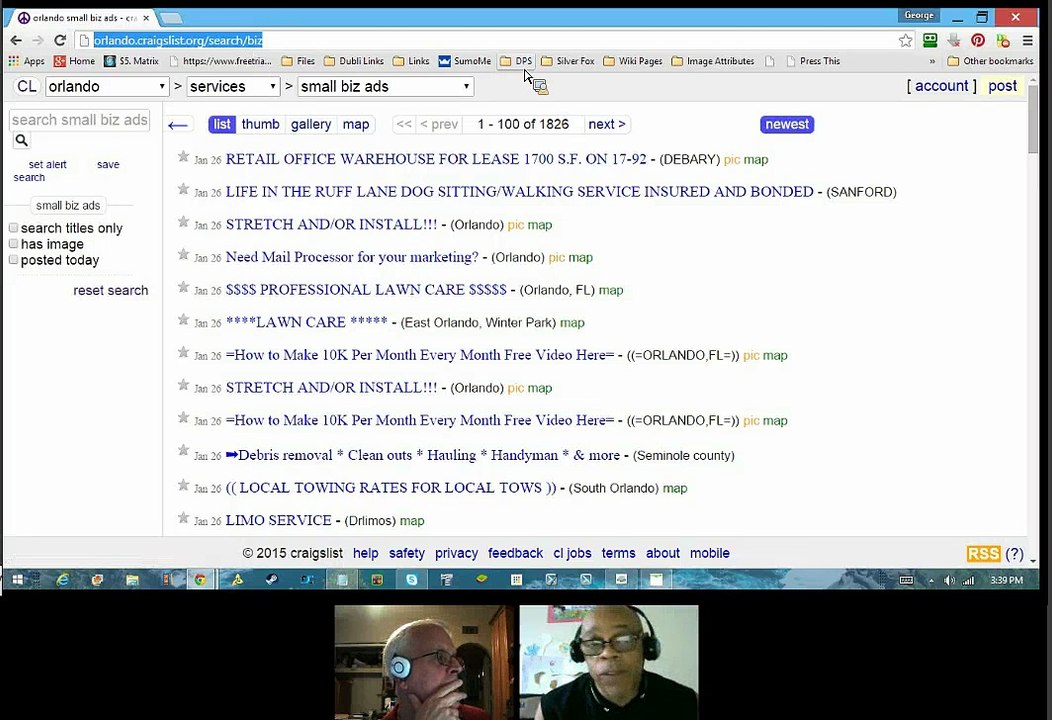This screenshot has height=720, width=1052.
Task: Switch to map view tab
Action: 356,125
